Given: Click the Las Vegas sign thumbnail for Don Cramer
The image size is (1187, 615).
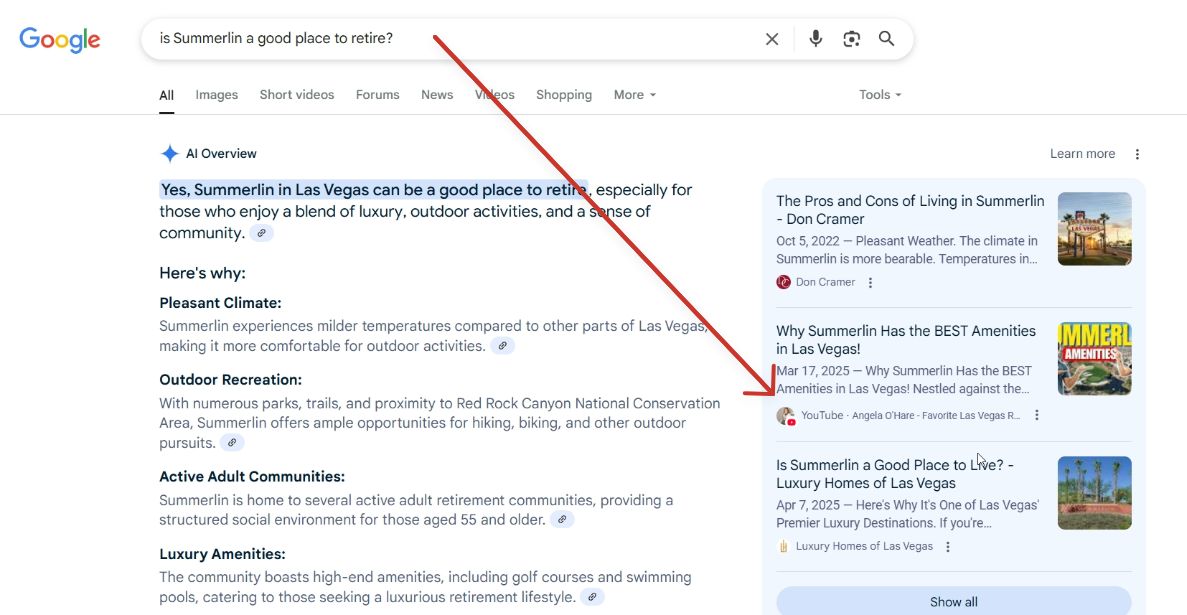Looking at the screenshot, I should coord(1095,229).
